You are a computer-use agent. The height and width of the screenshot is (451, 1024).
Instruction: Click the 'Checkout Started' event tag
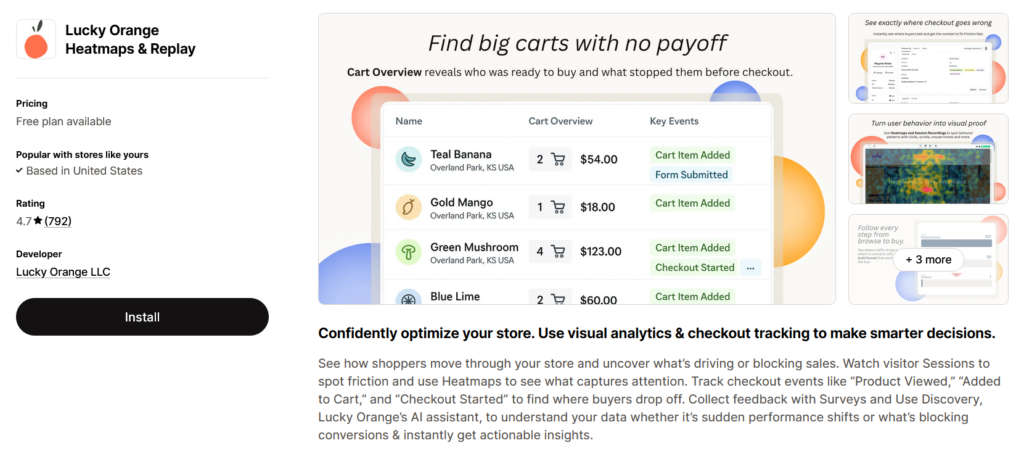pos(694,267)
